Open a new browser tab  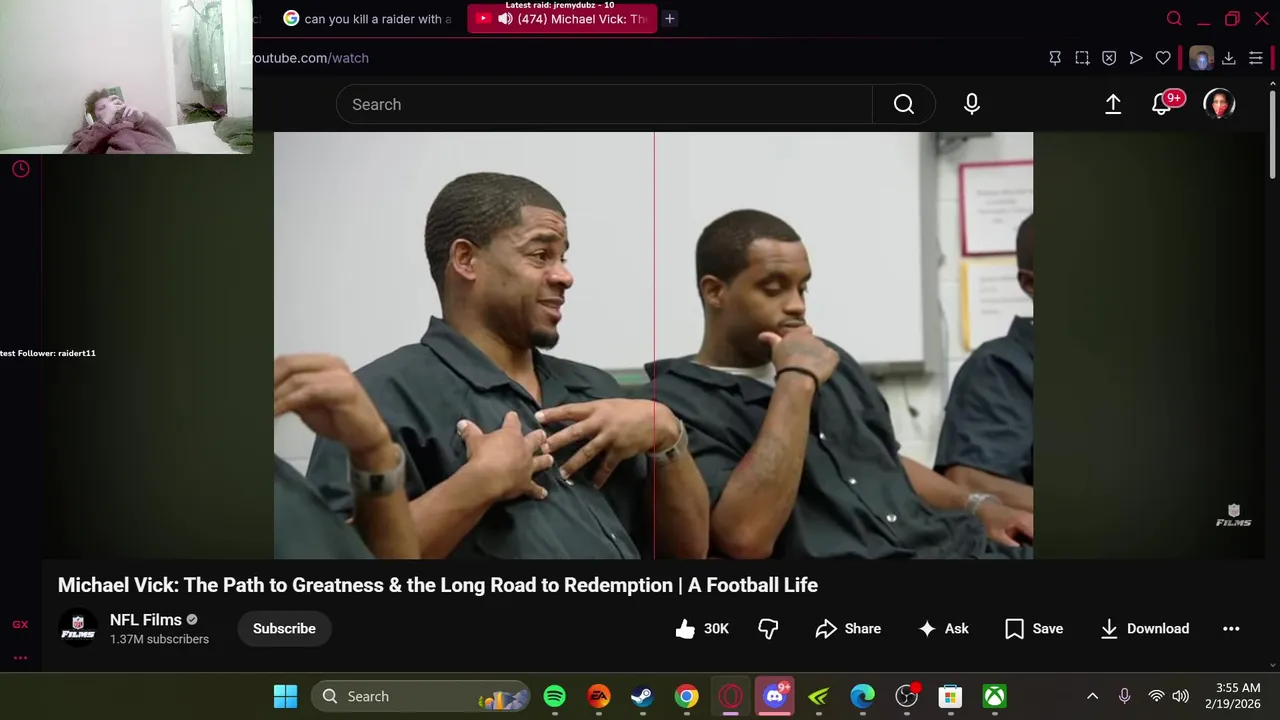pos(670,18)
